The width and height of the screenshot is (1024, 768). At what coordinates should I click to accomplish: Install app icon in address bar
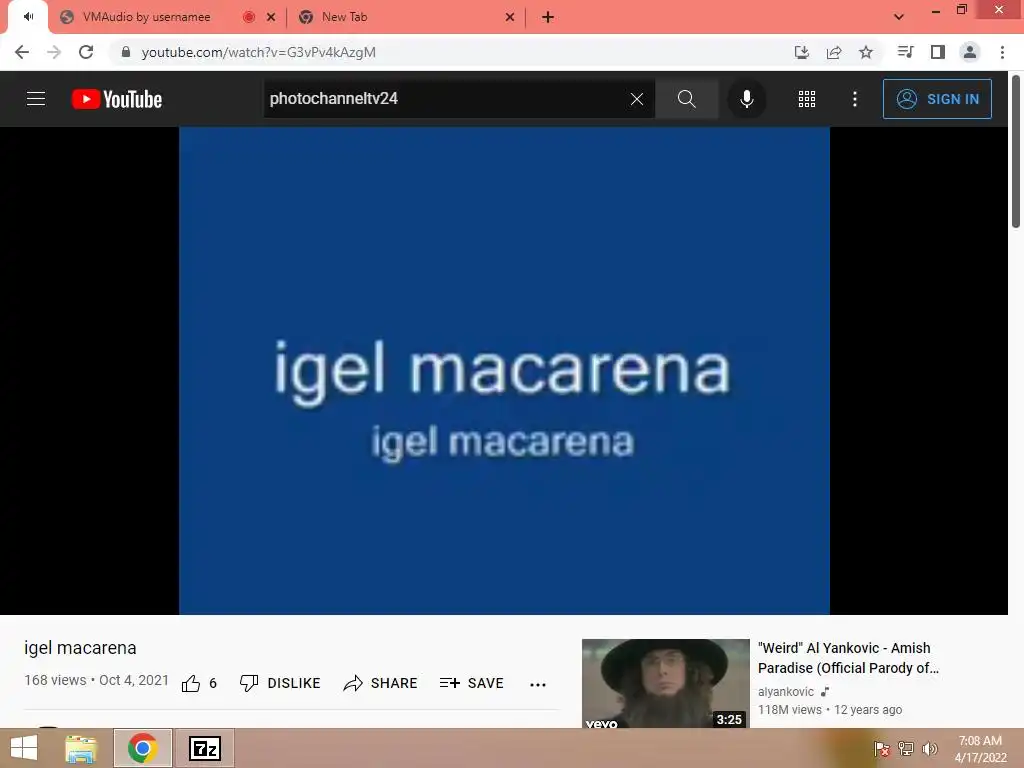click(x=801, y=52)
